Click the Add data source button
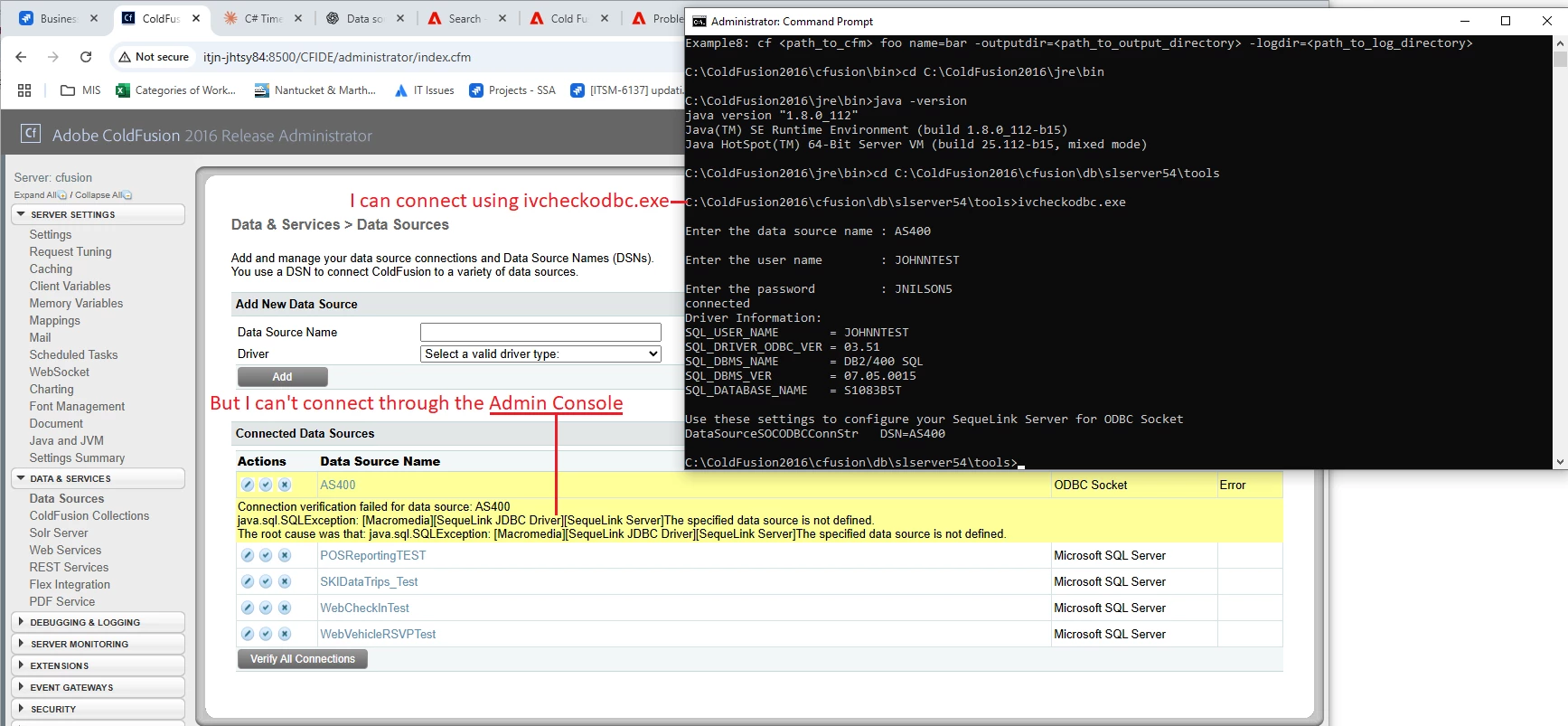The height and width of the screenshot is (726, 1568). [283, 377]
